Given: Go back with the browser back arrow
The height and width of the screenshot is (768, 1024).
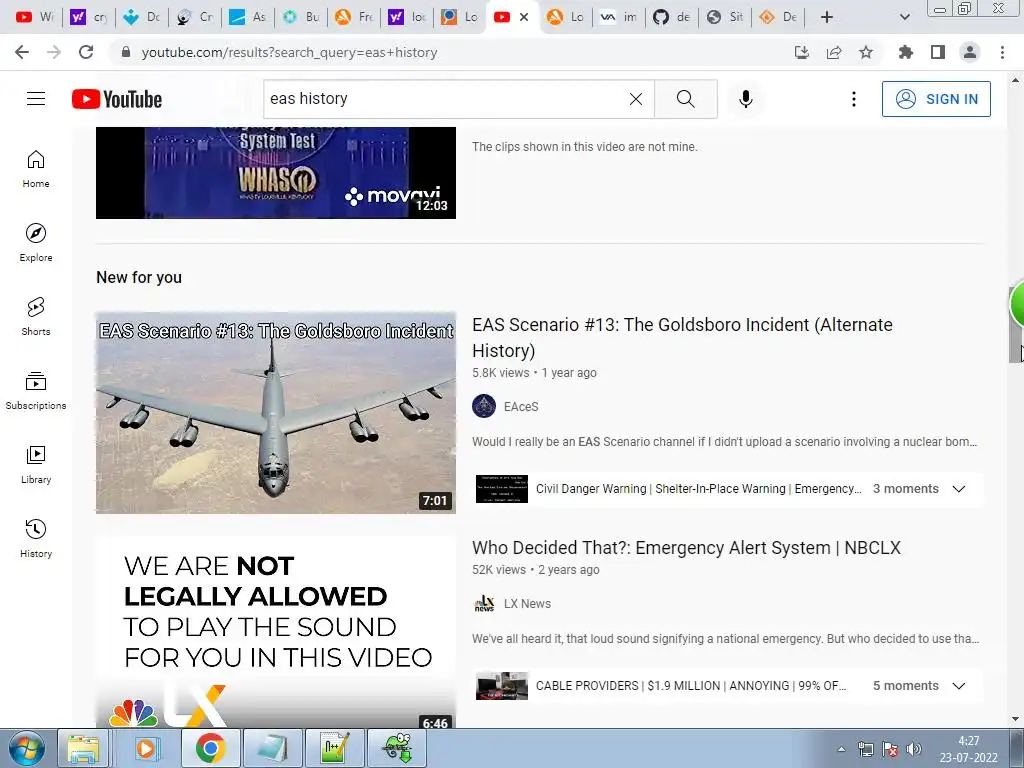Looking at the screenshot, I should tap(22, 52).
